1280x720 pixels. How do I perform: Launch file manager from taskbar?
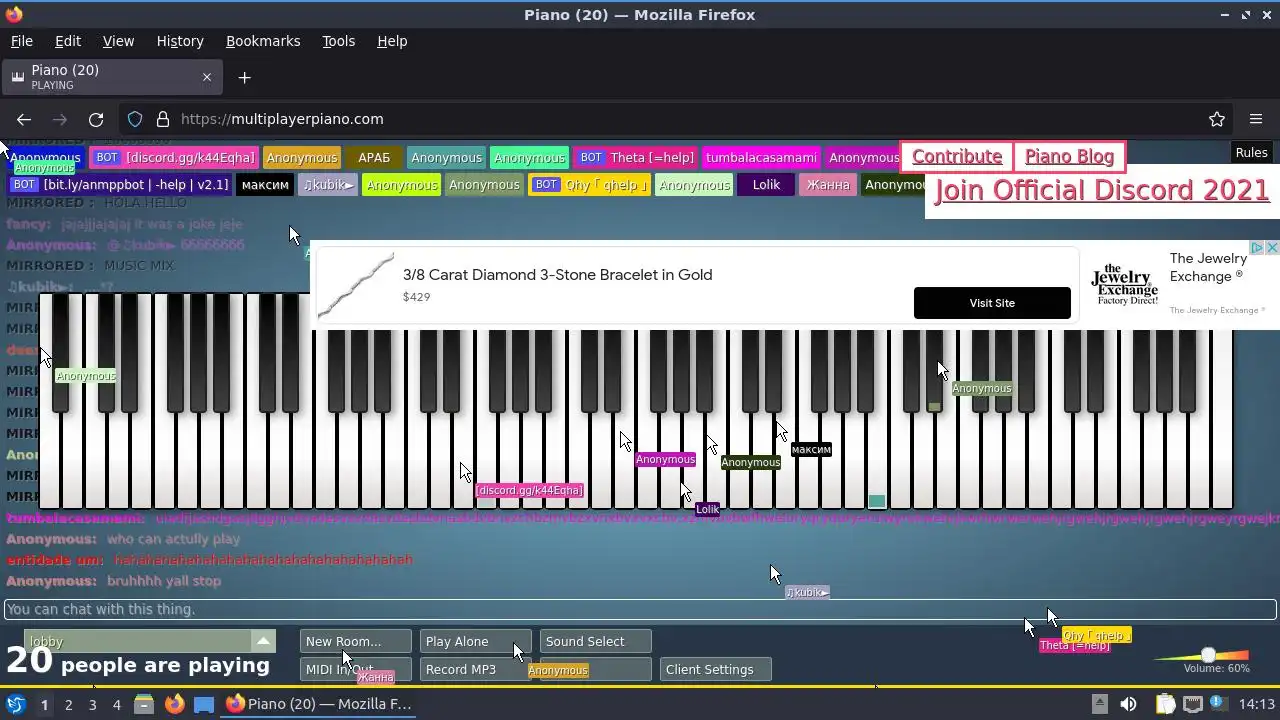click(143, 704)
